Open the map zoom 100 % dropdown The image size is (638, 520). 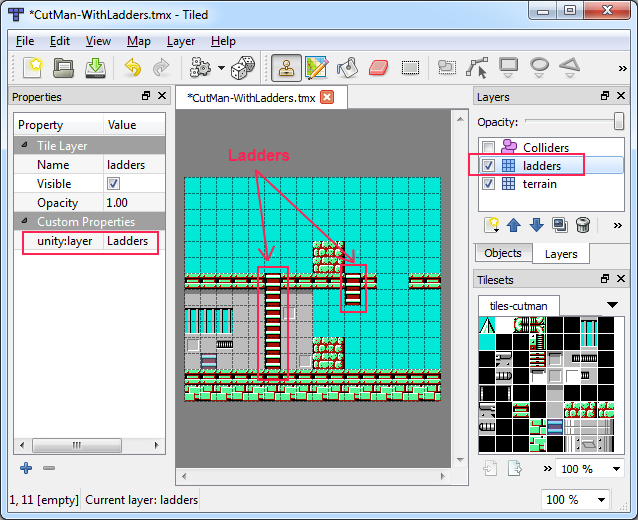click(601, 500)
